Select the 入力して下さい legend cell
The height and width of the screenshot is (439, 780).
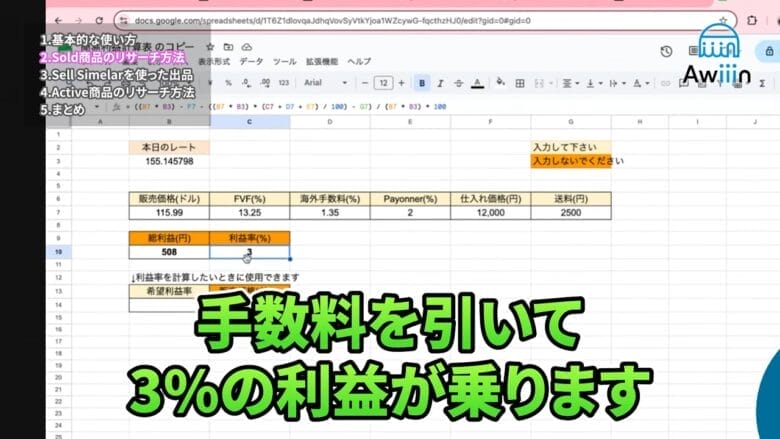[571, 148]
